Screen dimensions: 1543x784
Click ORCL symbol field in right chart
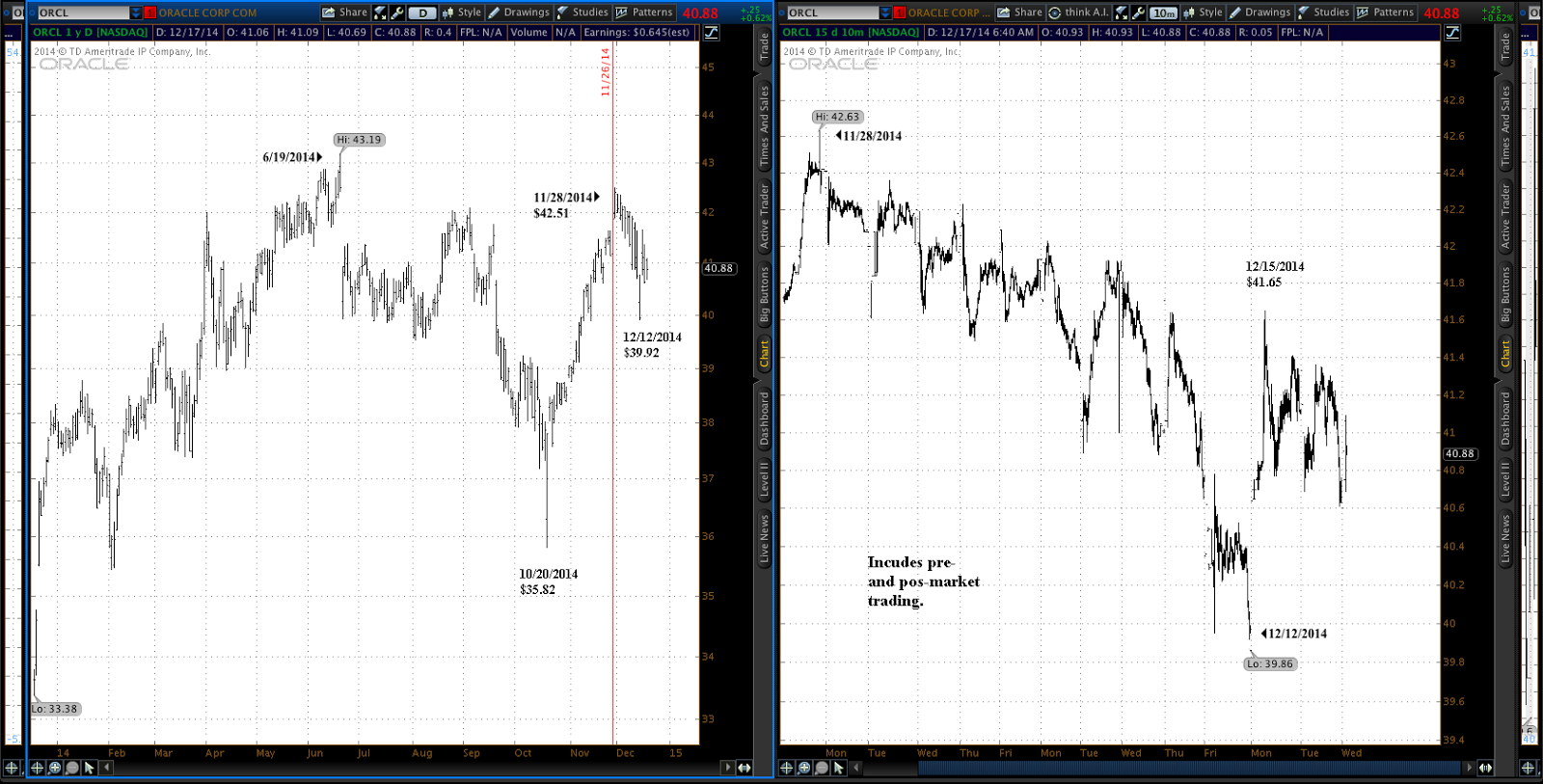pos(832,13)
